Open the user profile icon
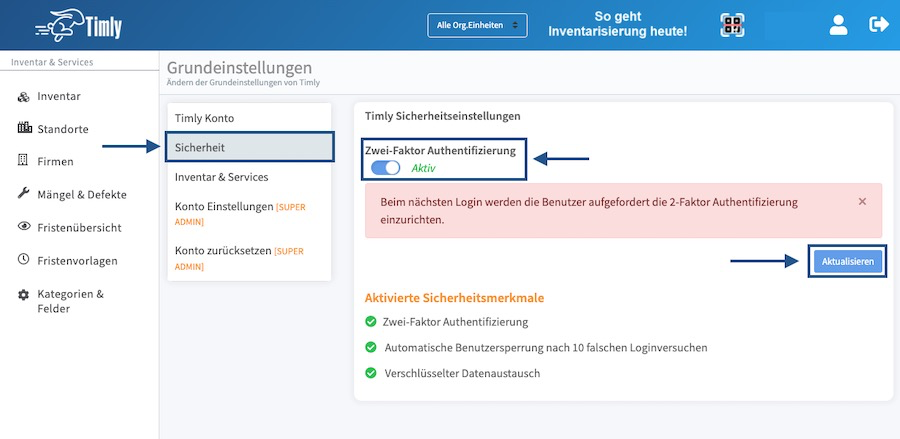Viewport: 900px width, 439px height. point(839,25)
